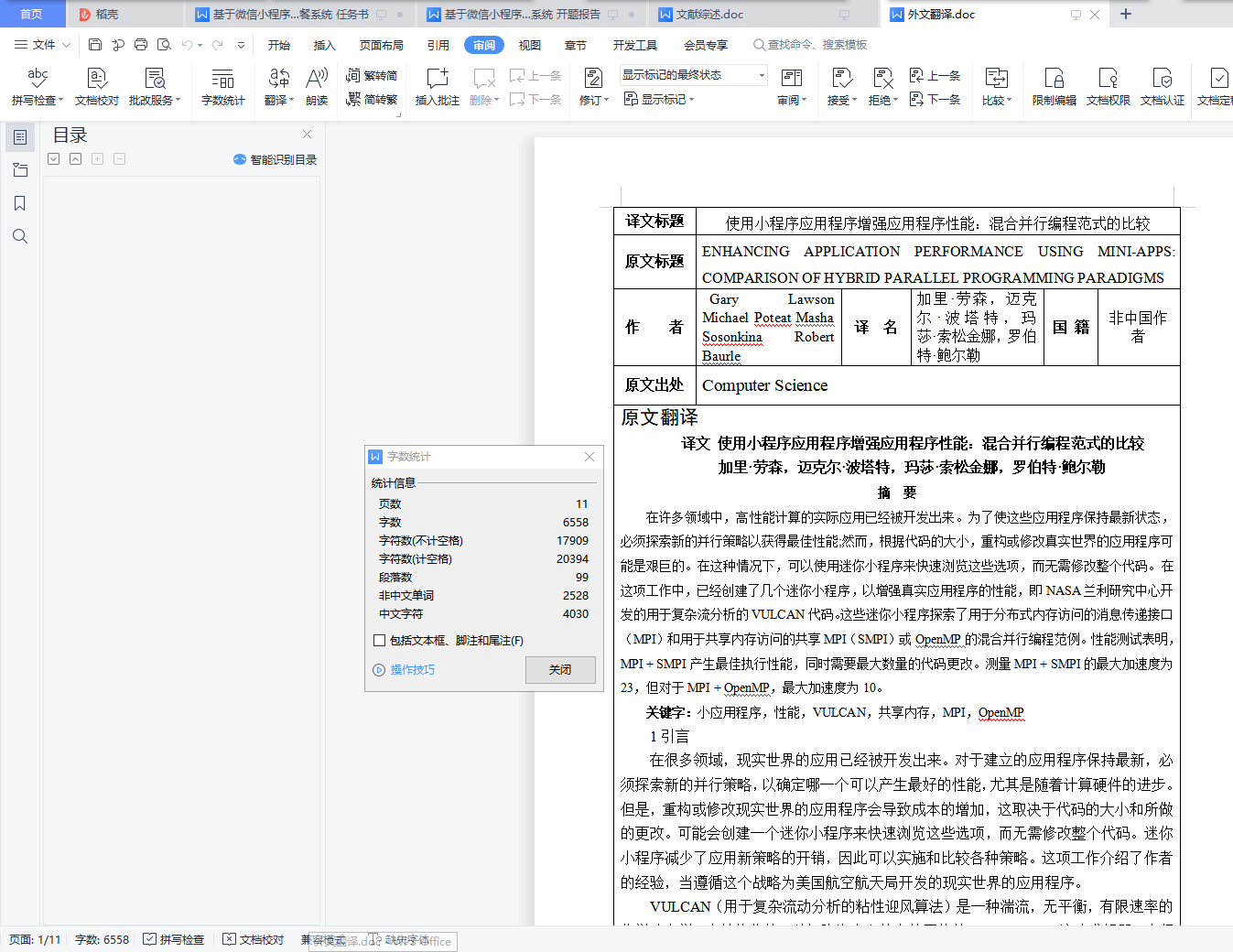Add a new document tab with plus
The image size is (1233, 952).
point(1126,14)
